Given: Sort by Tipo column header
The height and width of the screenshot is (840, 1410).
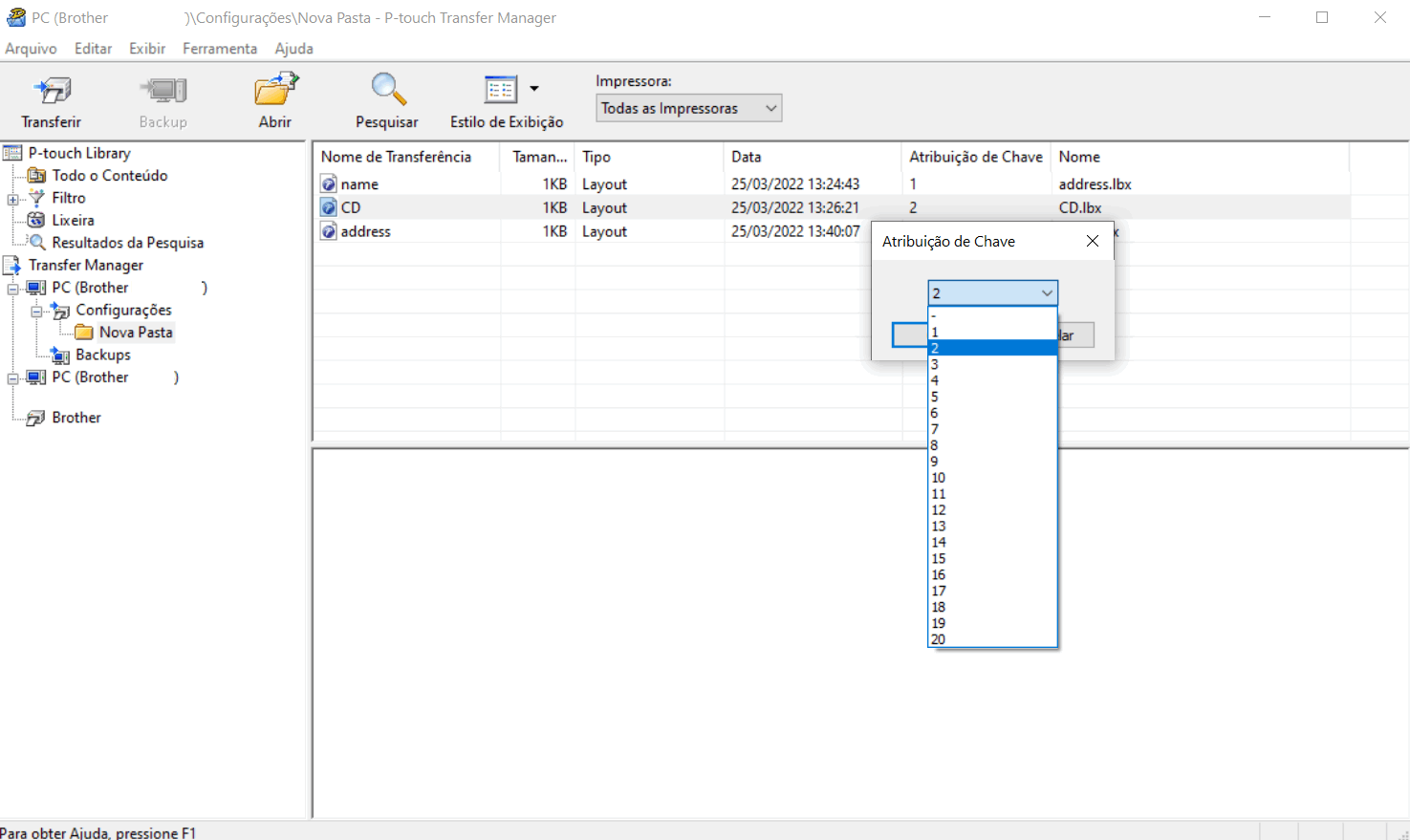Looking at the screenshot, I should point(649,157).
